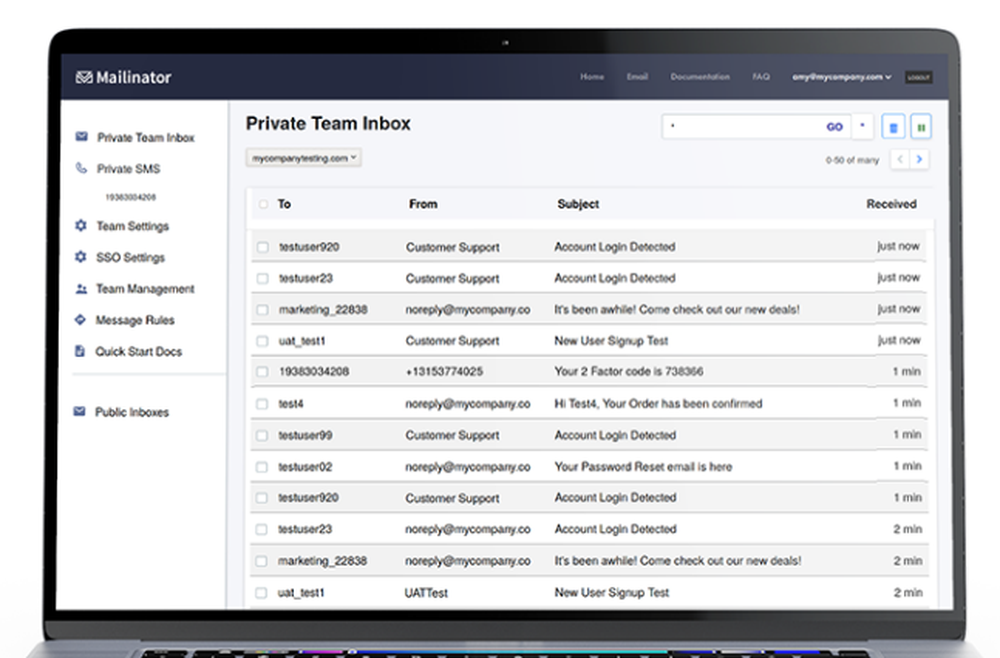This screenshot has width=1000, height=658.
Task: Select Private SMS in sidebar
Action: (128, 168)
